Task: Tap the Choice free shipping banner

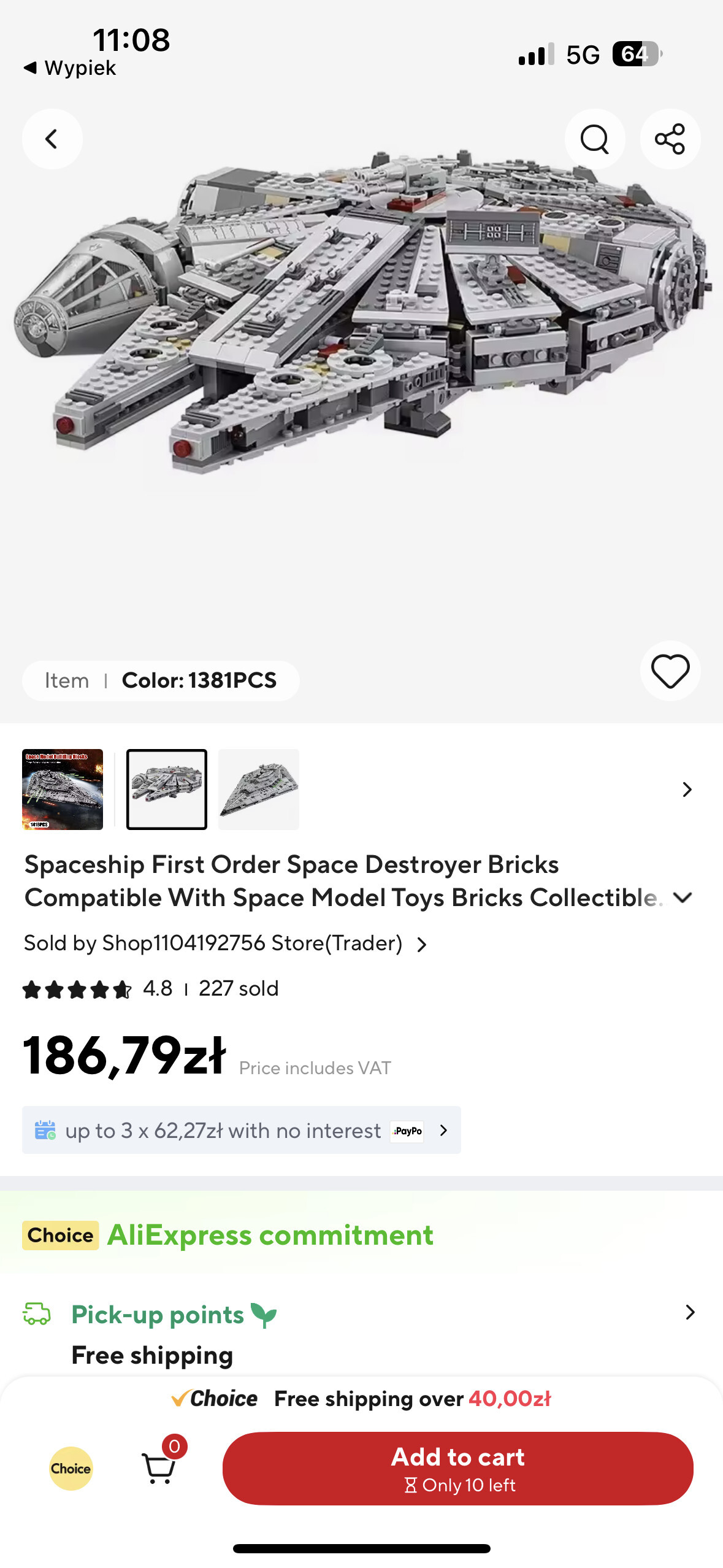Action: [x=361, y=1399]
